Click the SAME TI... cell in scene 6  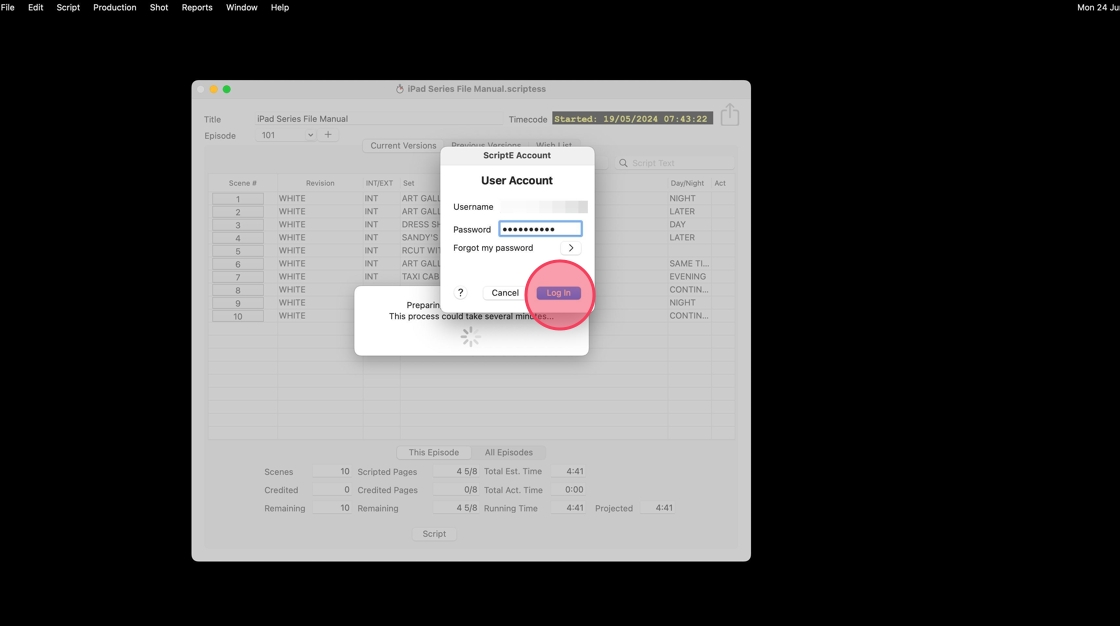click(x=689, y=264)
